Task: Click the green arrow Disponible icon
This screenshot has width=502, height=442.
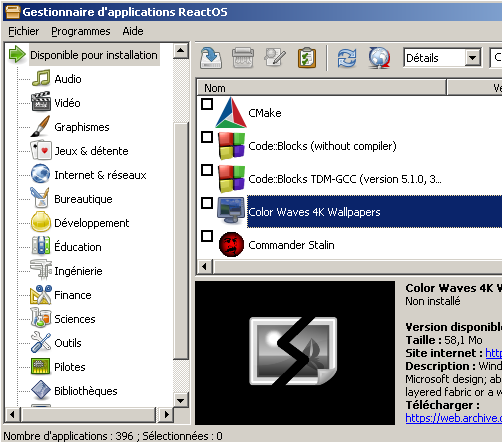Action: point(17,54)
